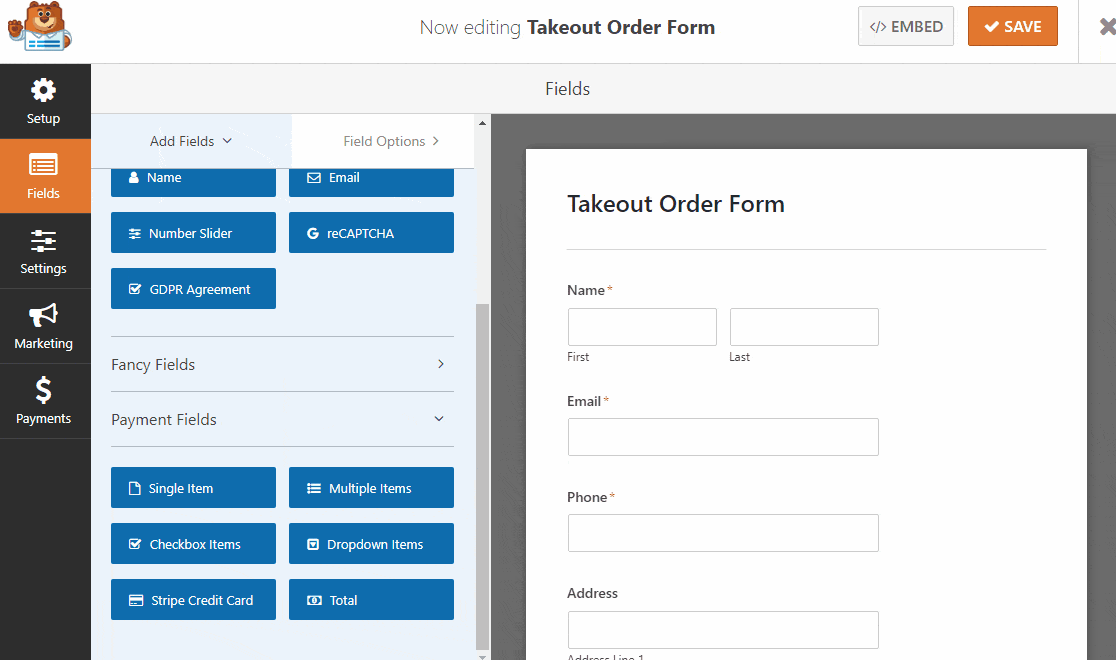Add a Stripe Credit Card field
The height and width of the screenshot is (660, 1116).
(x=193, y=599)
